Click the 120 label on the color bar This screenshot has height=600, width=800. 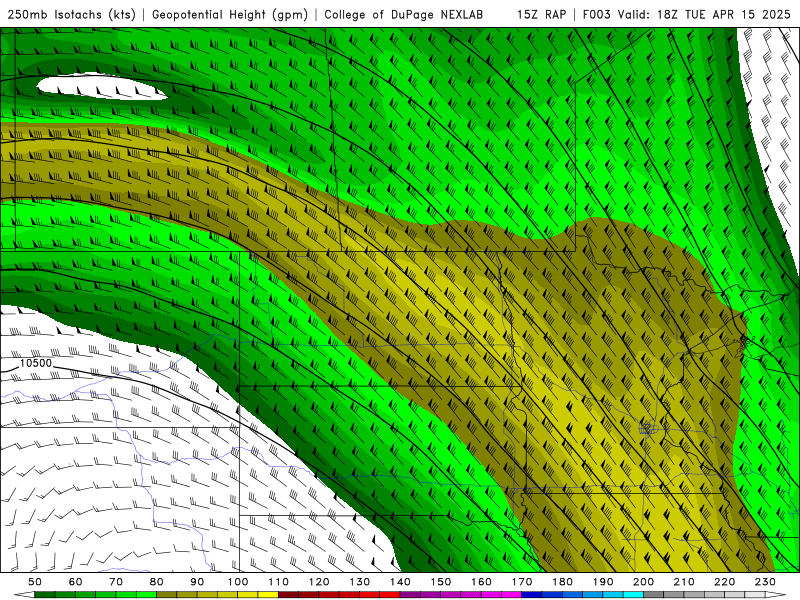pos(319,582)
